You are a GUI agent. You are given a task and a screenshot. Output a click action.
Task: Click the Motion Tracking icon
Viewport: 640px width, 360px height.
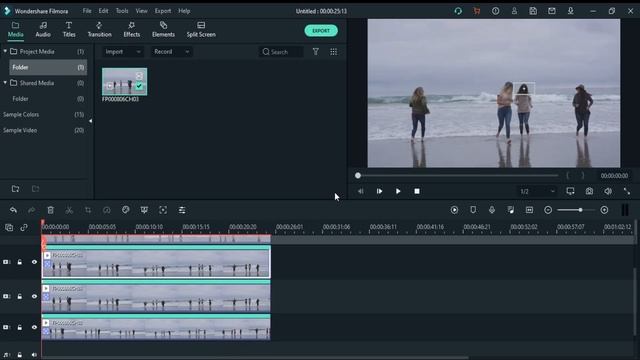(x=163, y=210)
